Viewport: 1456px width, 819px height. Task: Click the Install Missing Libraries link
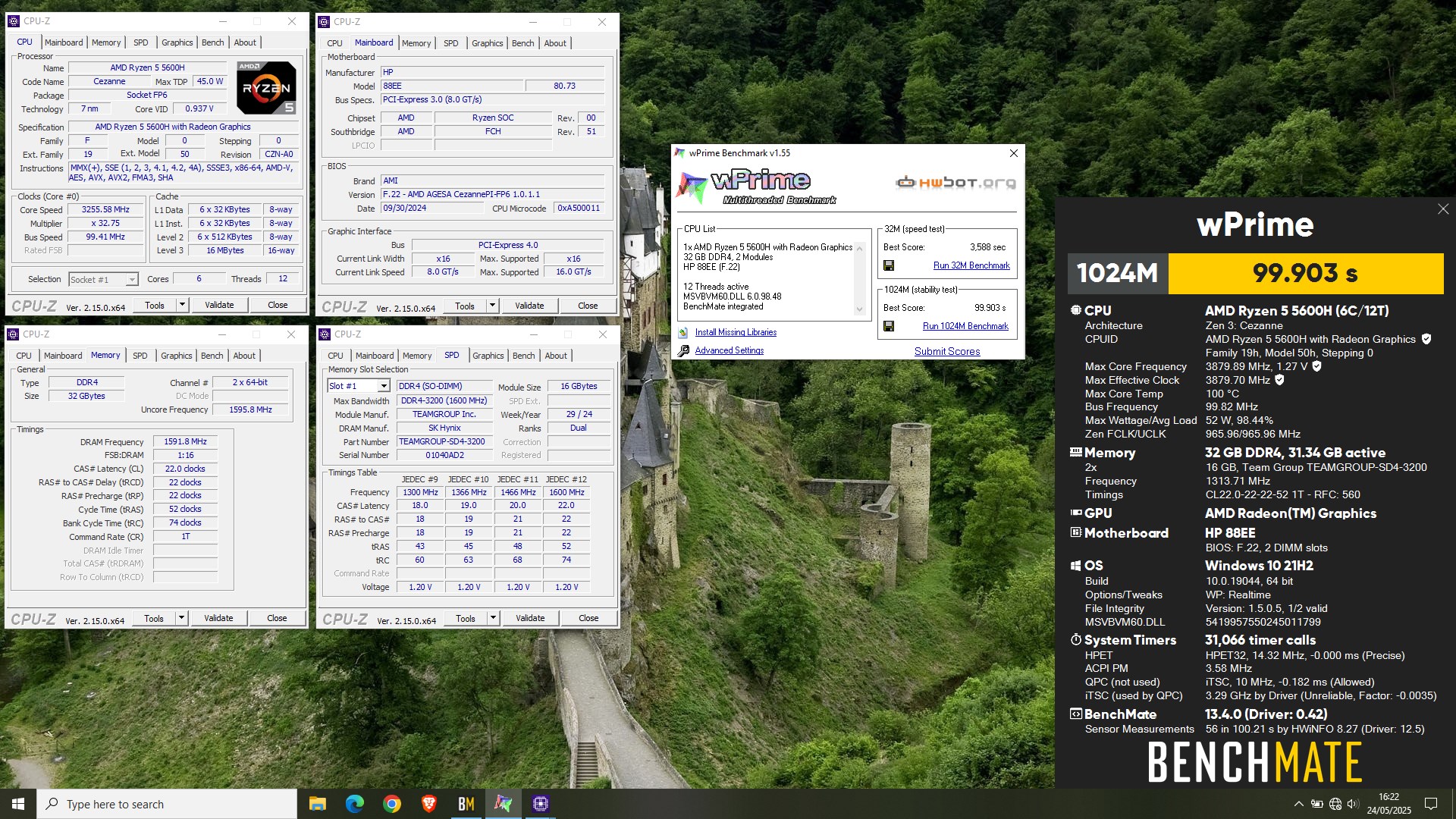click(x=736, y=332)
